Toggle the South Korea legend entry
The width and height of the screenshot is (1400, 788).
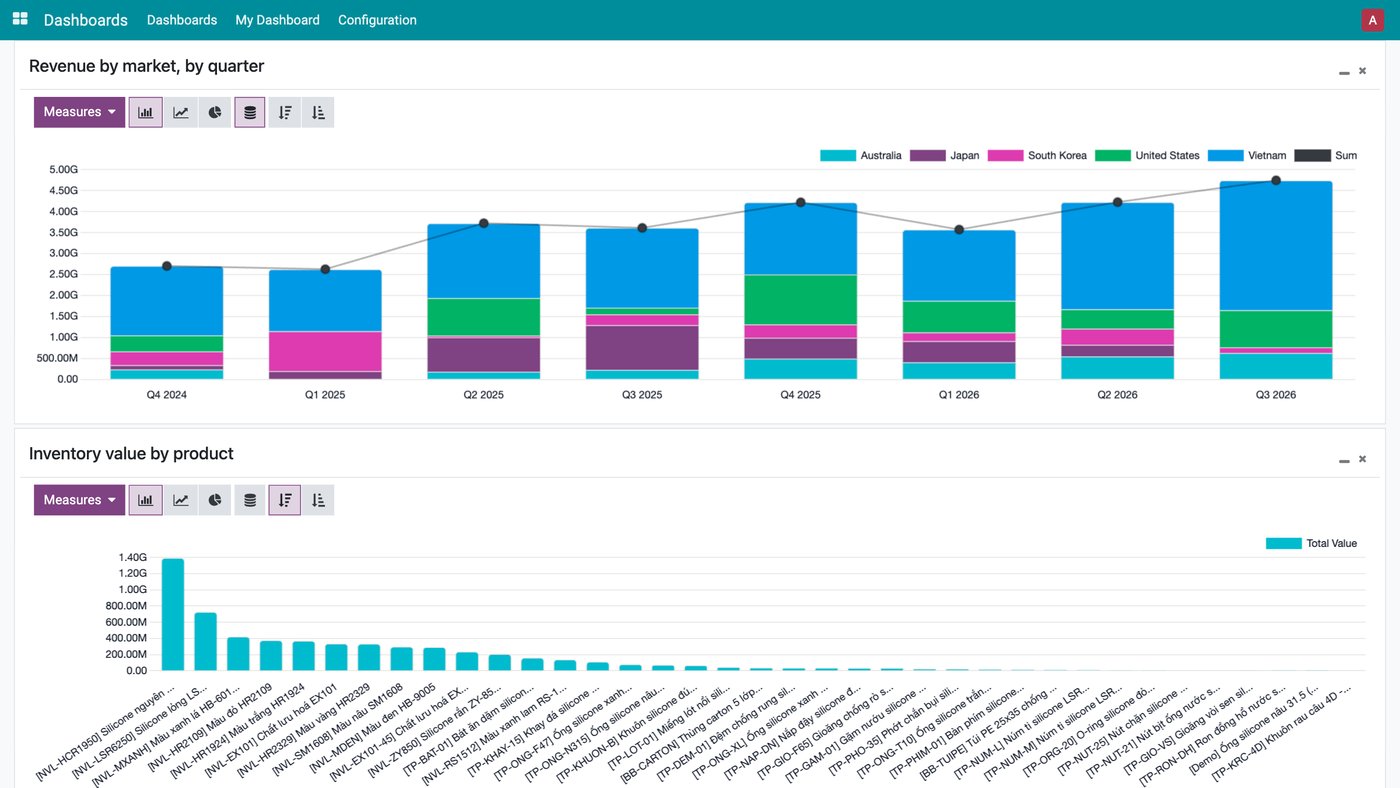[1038, 156]
